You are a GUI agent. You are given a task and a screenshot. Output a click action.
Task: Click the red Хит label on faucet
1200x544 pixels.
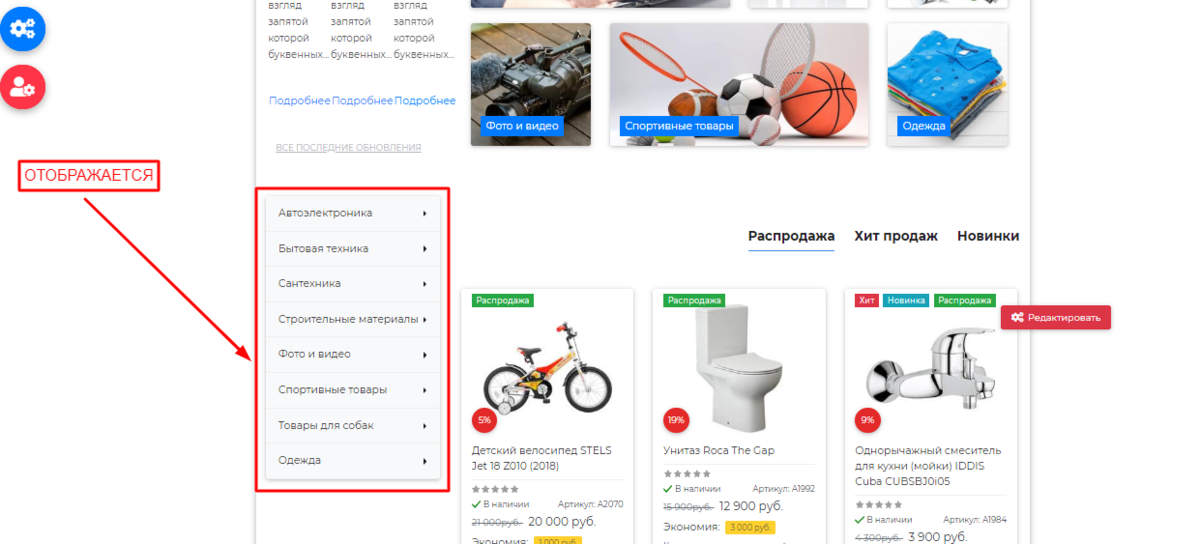(867, 300)
